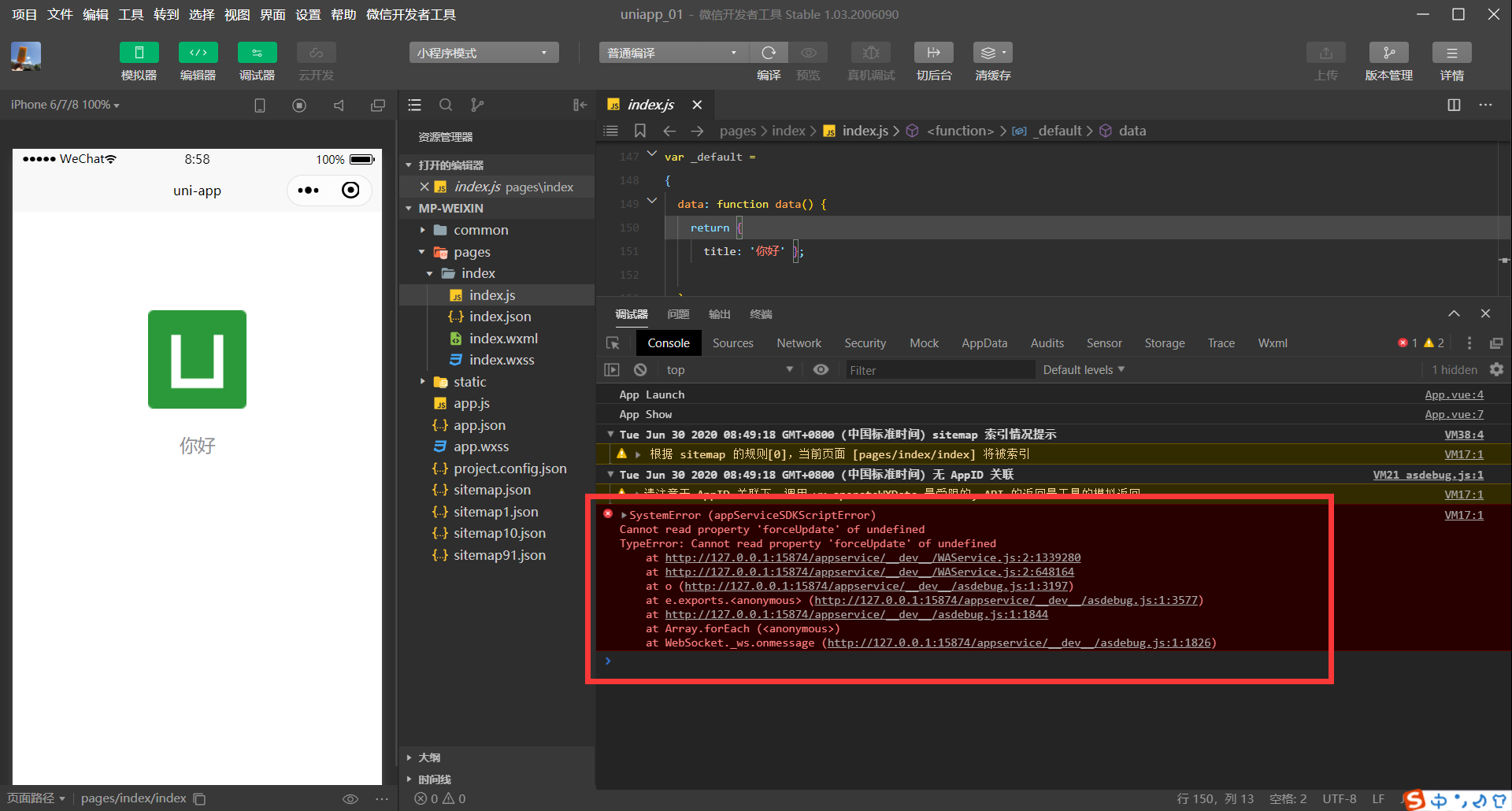Open the 工具 menu
This screenshot has height=811, width=1512.
[x=131, y=14]
